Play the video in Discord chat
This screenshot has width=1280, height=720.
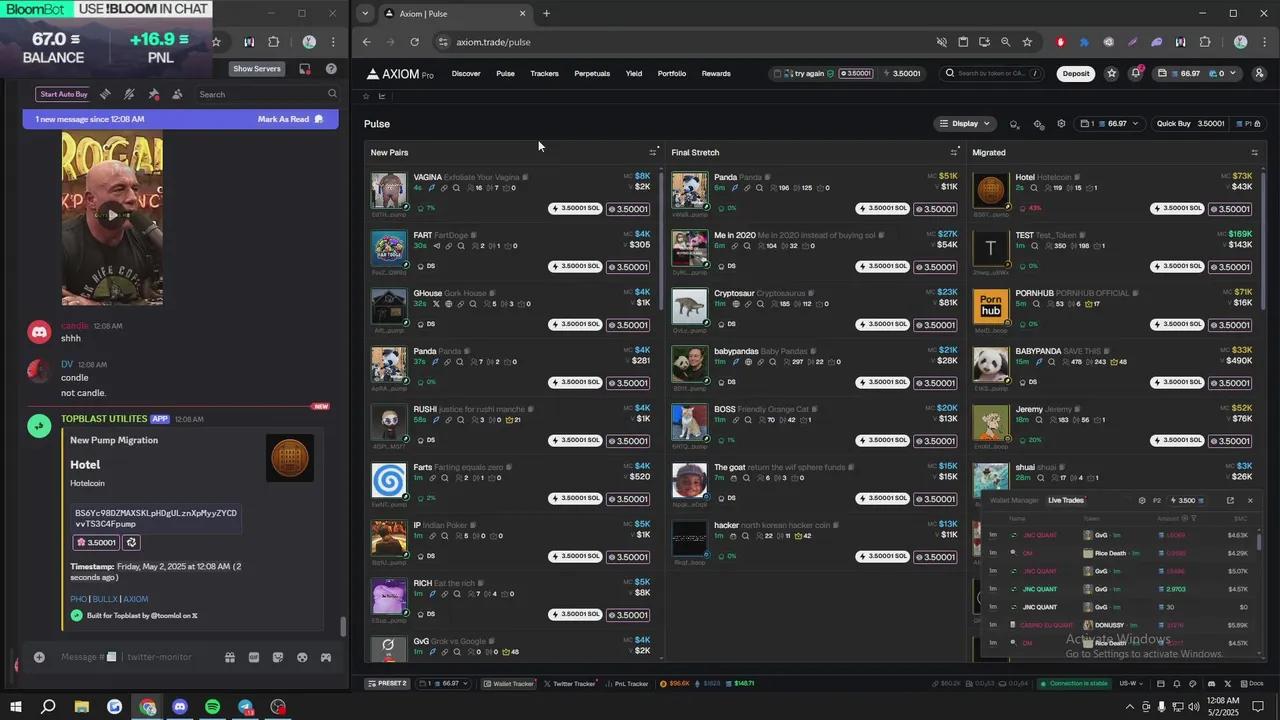[x=112, y=215]
